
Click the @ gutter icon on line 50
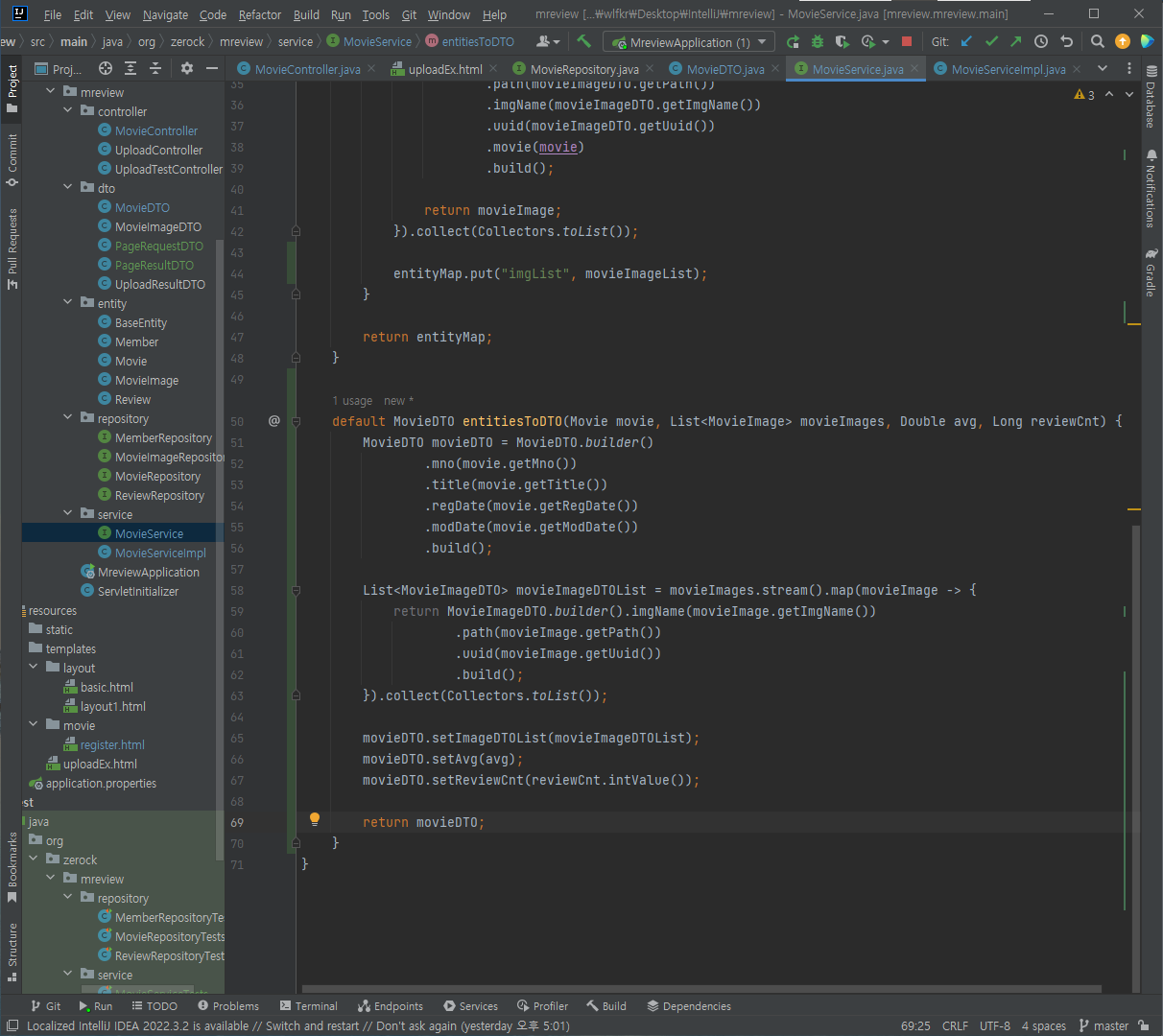(x=274, y=420)
